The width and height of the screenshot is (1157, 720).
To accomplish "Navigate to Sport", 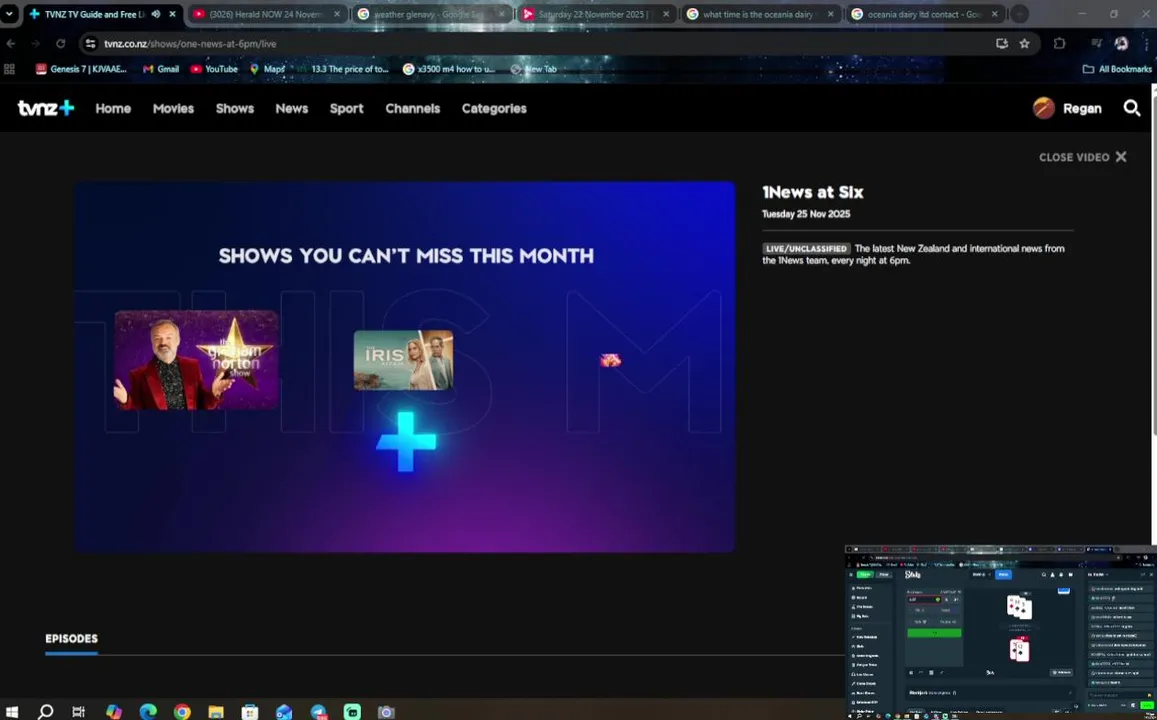I will click(x=346, y=108).
